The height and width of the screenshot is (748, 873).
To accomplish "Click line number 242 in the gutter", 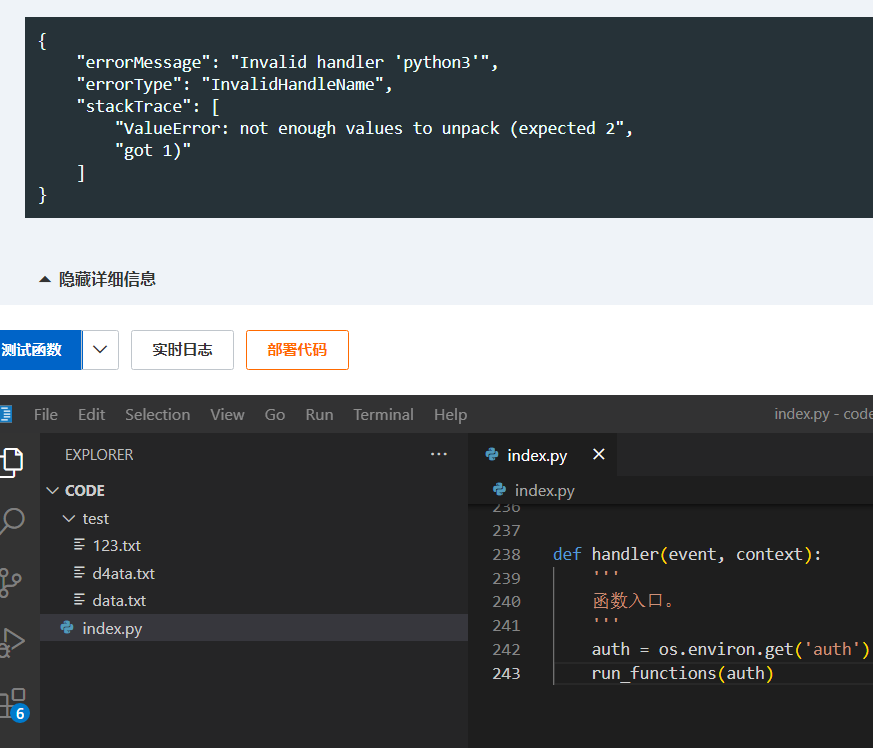I will coord(507,649).
